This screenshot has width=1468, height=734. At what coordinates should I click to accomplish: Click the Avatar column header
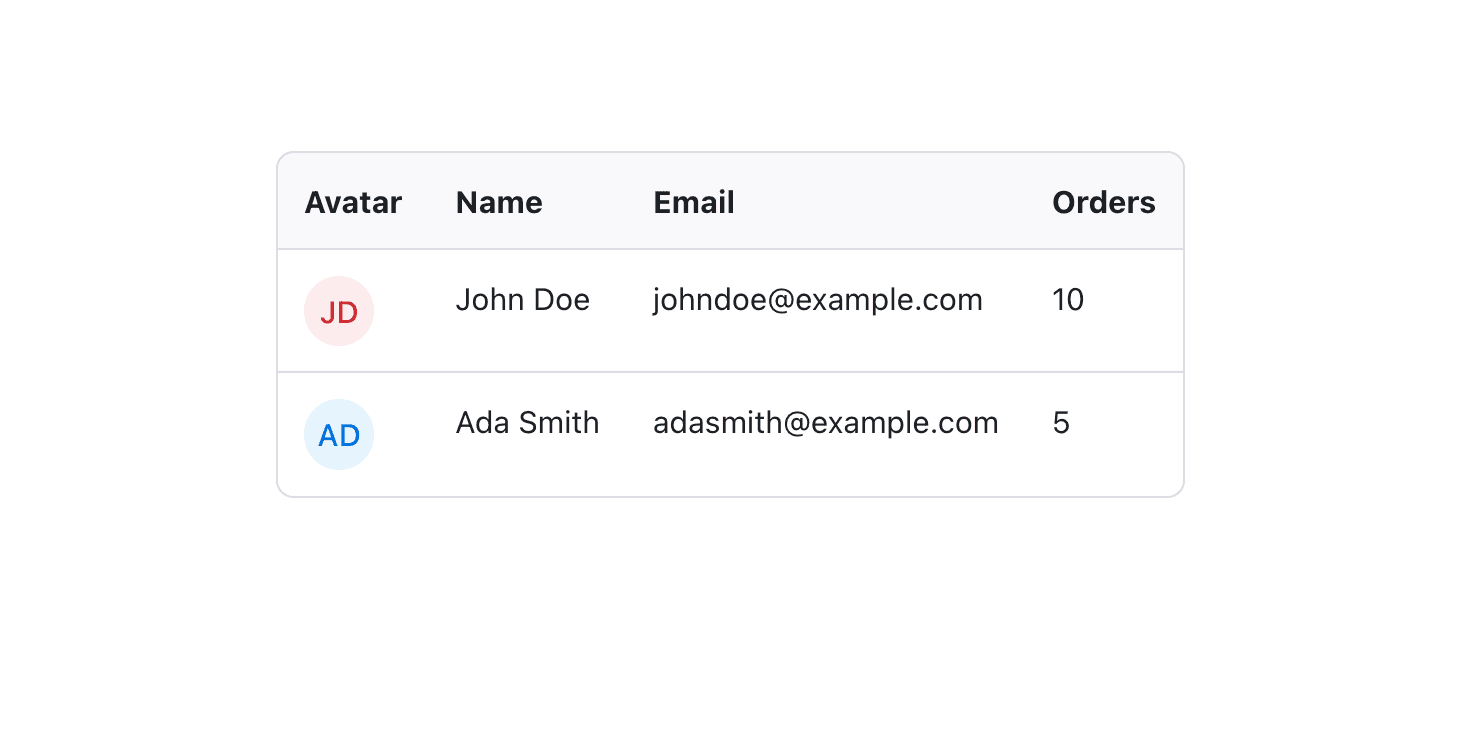tap(353, 203)
